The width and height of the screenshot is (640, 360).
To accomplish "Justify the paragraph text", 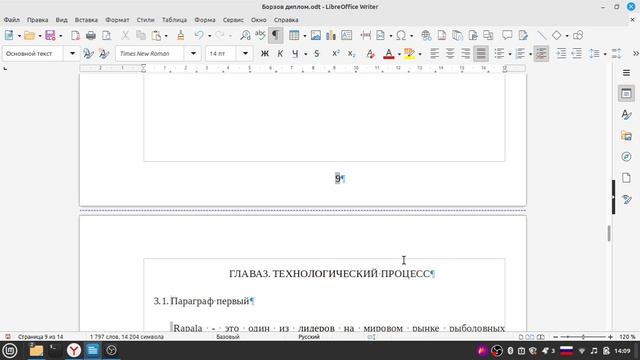I will click(481, 53).
